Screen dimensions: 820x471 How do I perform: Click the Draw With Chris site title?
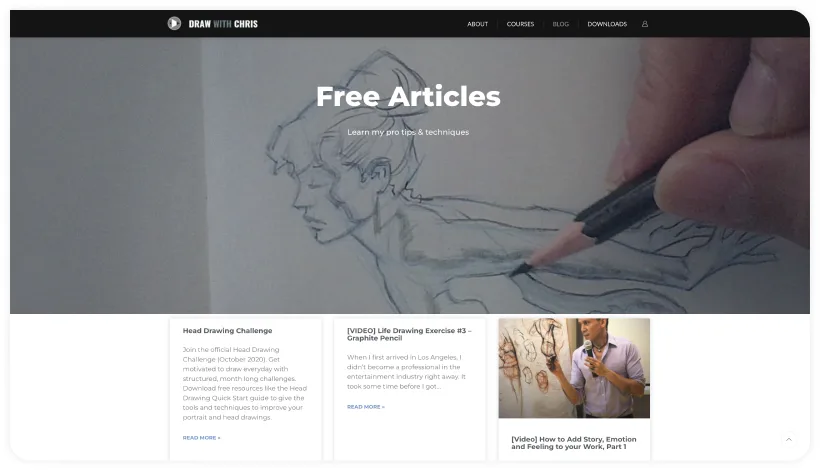(x=223, y=24)
